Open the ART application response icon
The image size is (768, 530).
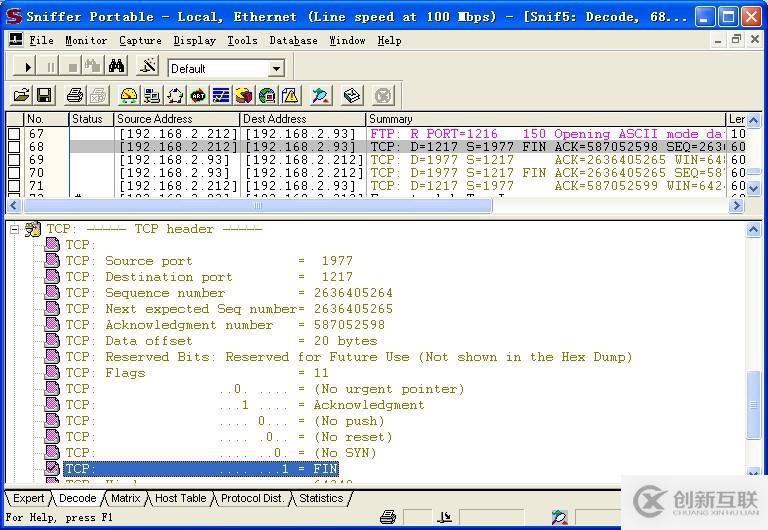click(198, 96)
